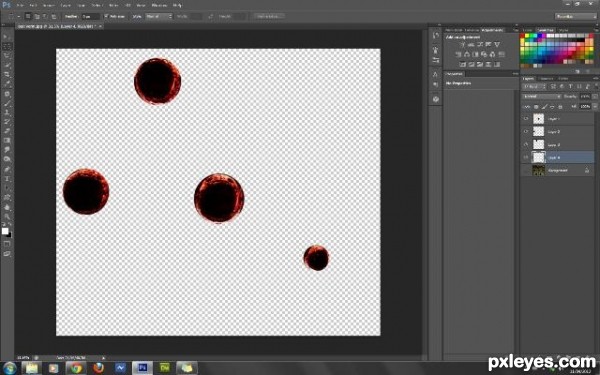Open the layer filter Kind dropdown
This screenshot has height=375, width=600.
coord(533,87)
